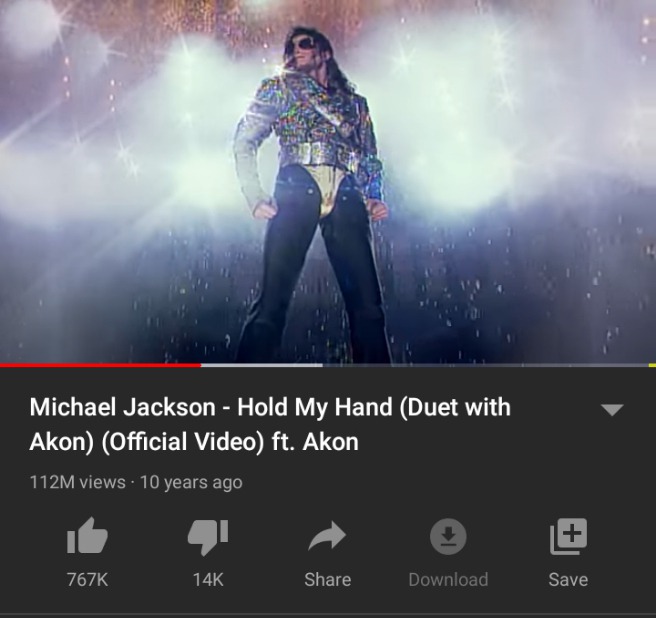
Task: Tap the title line 'Akon) (Official Video) ft. Akon'
Action: [x=194, y=442]
